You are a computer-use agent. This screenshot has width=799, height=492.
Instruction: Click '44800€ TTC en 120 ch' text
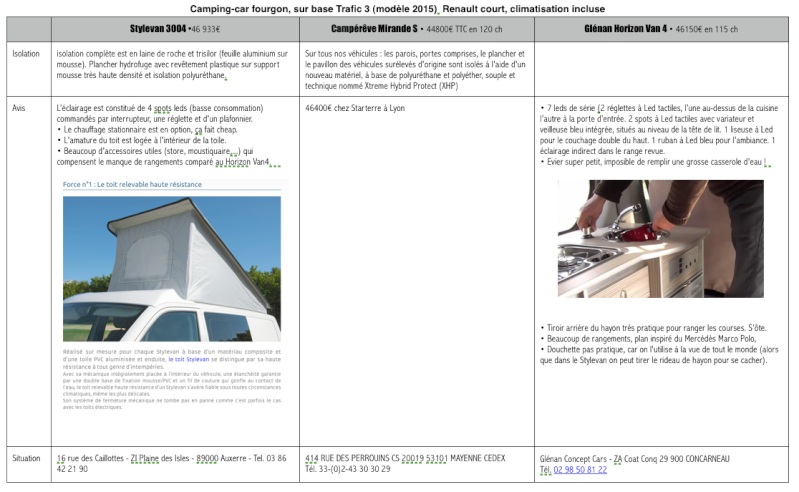(464, 29)
